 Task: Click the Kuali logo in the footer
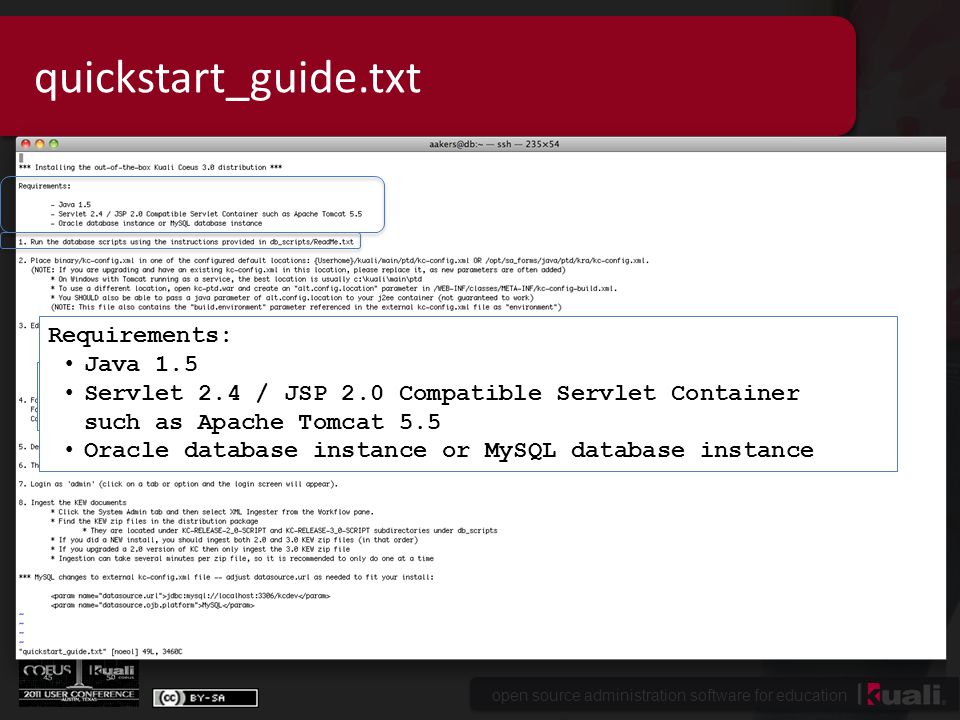904,694
